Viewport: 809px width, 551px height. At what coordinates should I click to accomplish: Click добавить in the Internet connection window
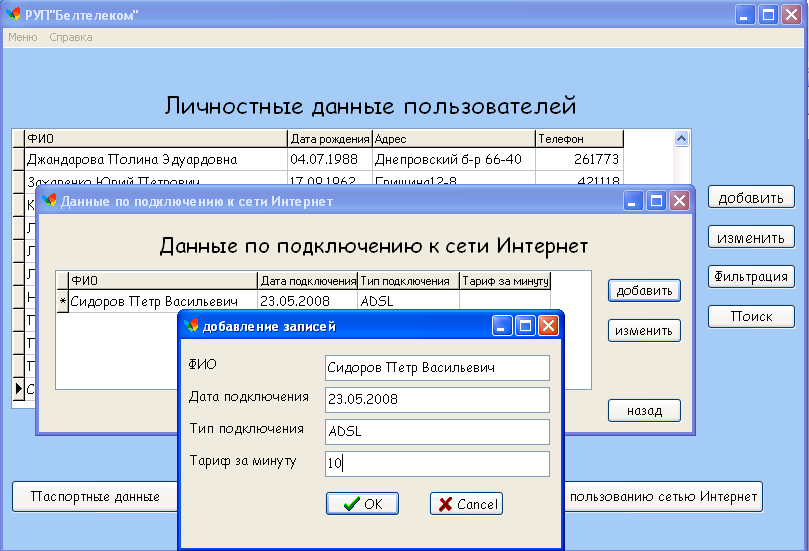coord(644,290)
